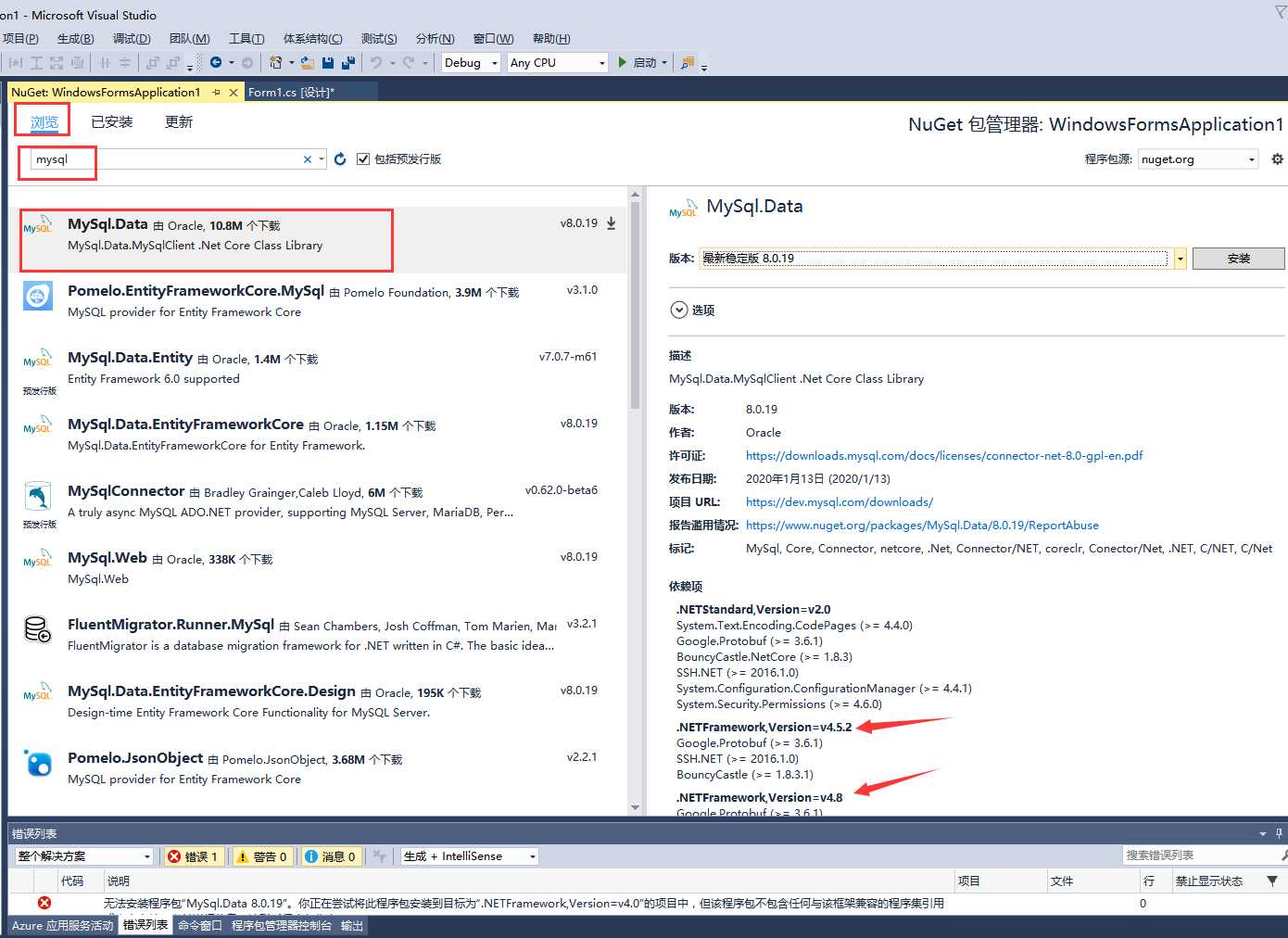Open the Tools menu
Screen dimensions: 1288x938
(246, 39)
